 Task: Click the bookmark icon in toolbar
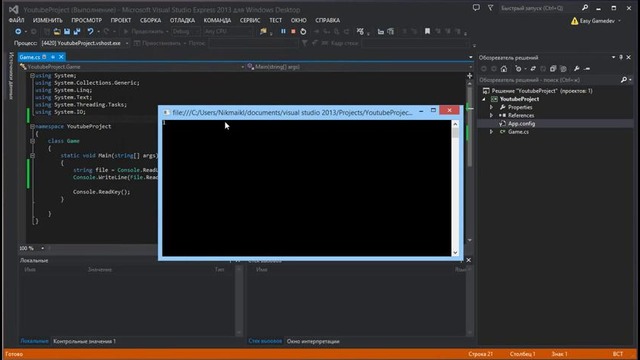tap(427, 31)
